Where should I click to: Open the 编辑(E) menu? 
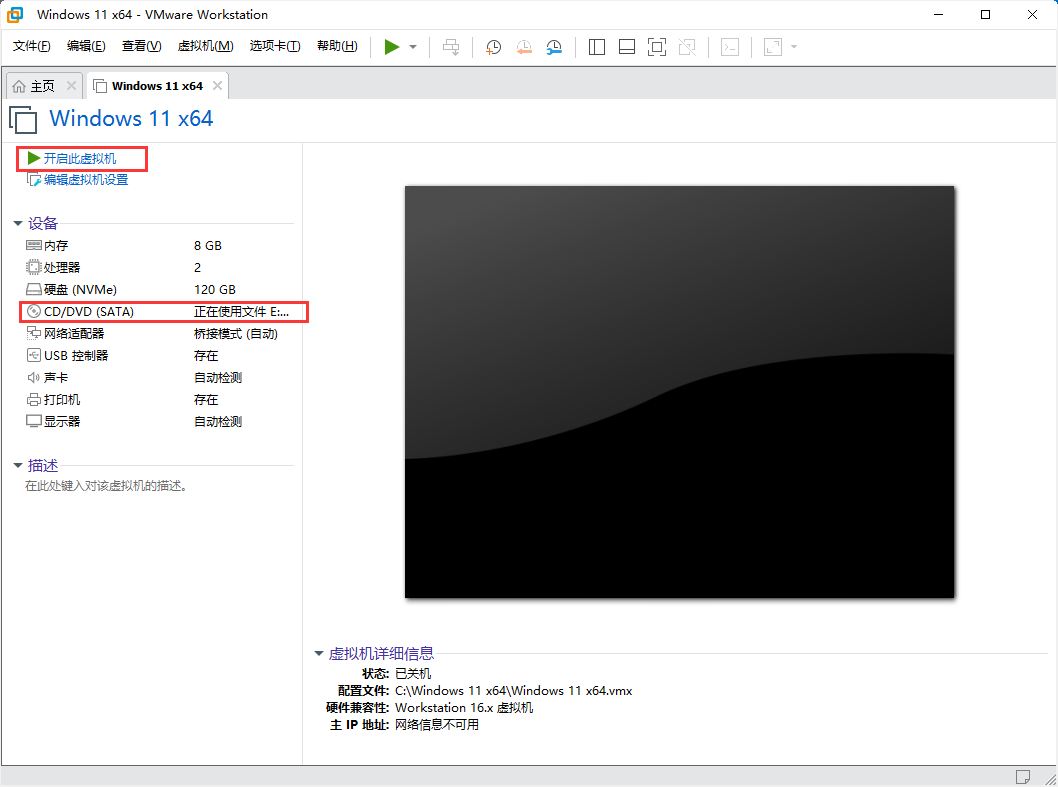(86, 46)
